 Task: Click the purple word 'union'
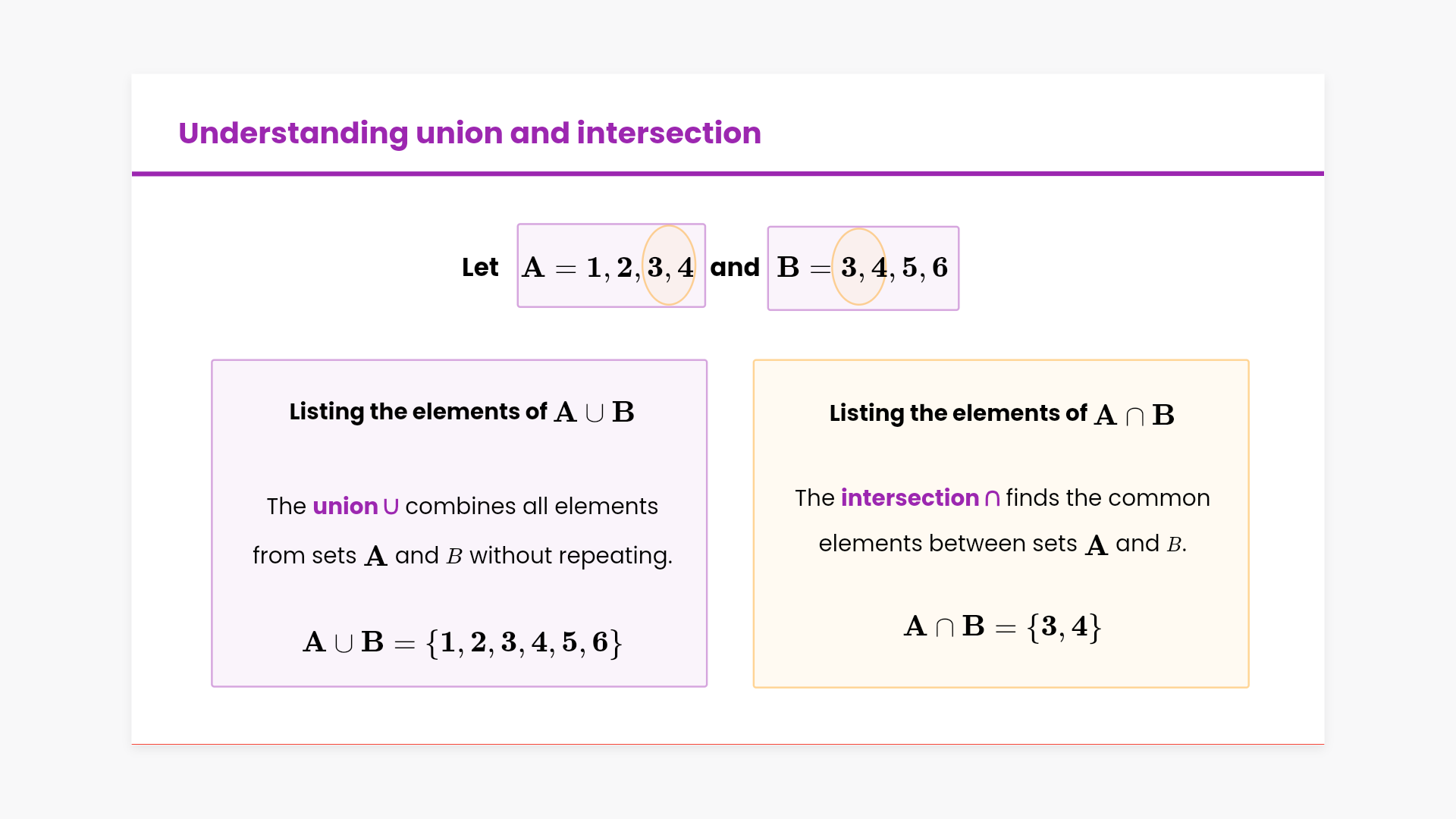click(345, 506)
